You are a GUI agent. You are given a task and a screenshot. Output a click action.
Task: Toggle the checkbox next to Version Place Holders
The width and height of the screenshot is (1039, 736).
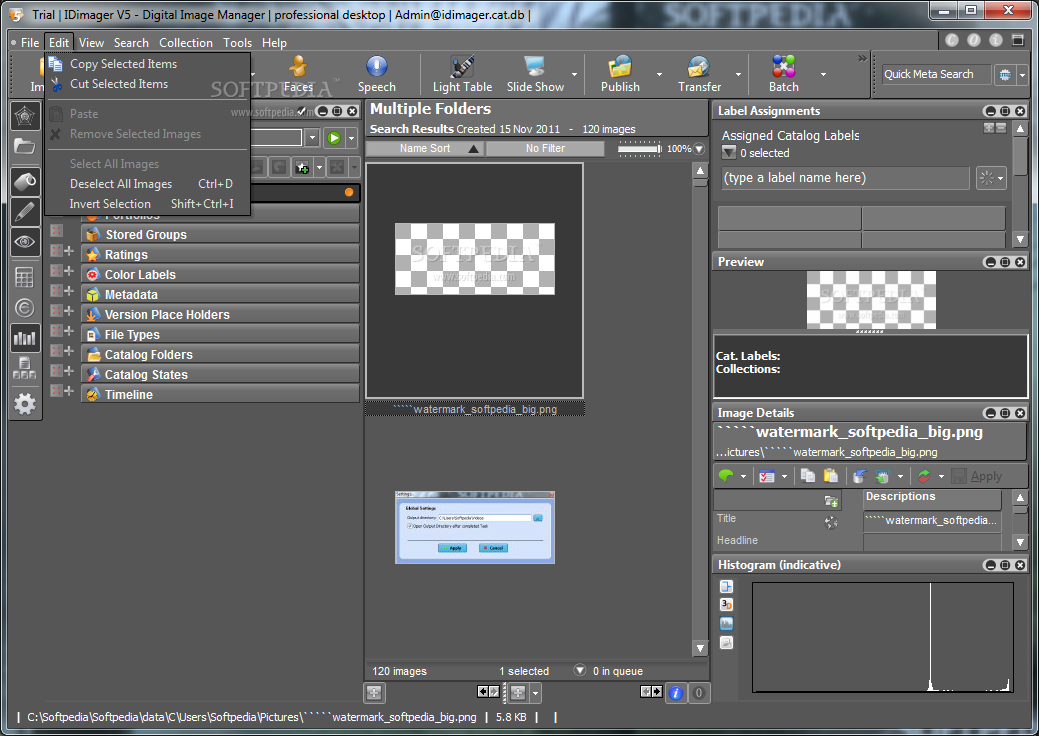point(56,311)
